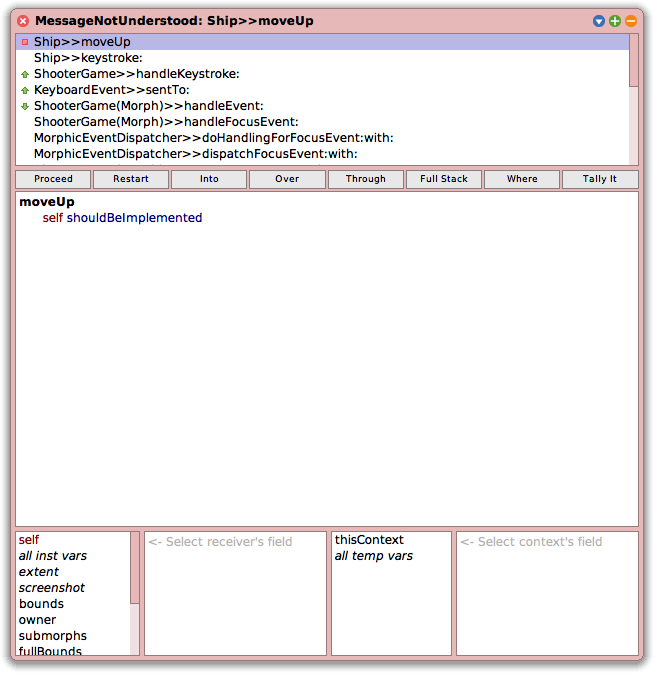Select the ShooterGame(Morph)>>handleFocusEvent: frame

pos(322,122)
